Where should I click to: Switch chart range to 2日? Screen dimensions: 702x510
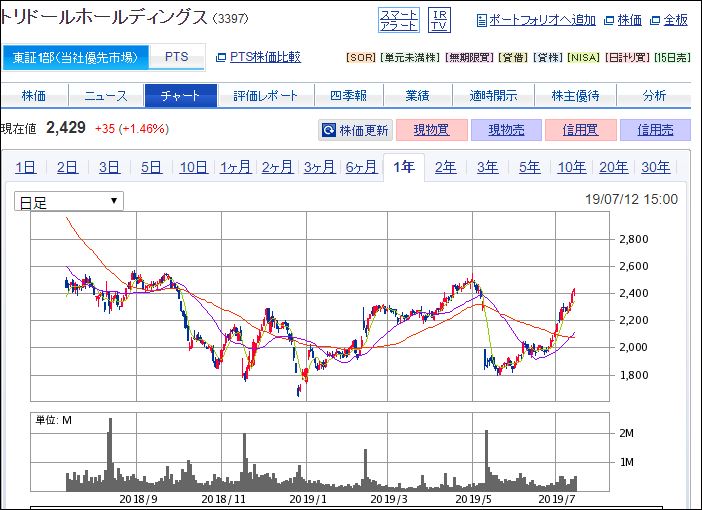68,167
